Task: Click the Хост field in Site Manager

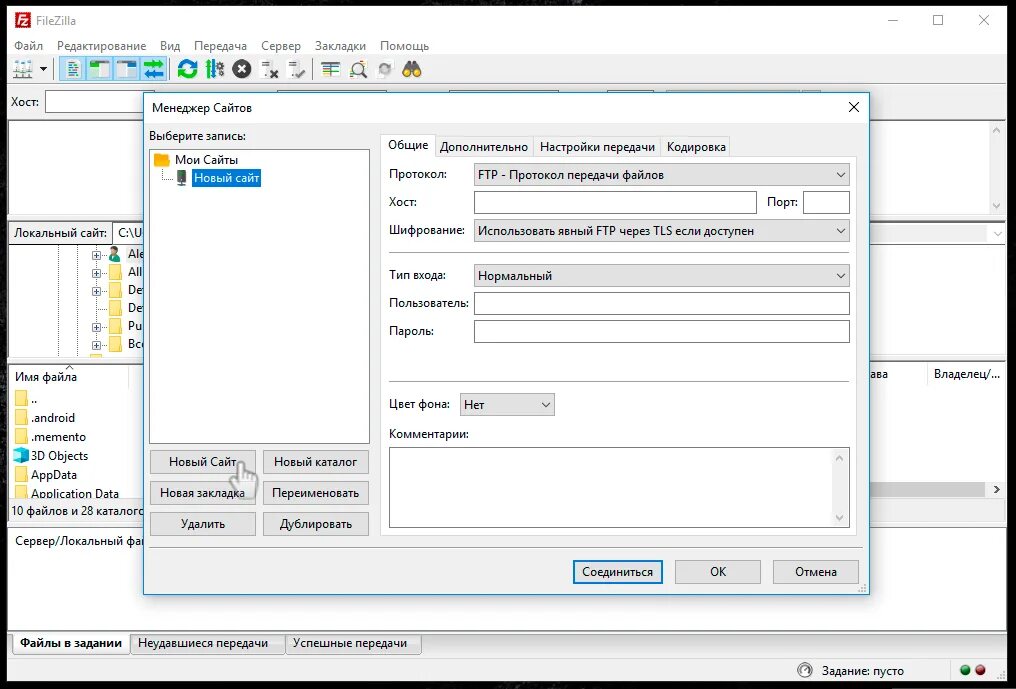Action: 616,202
